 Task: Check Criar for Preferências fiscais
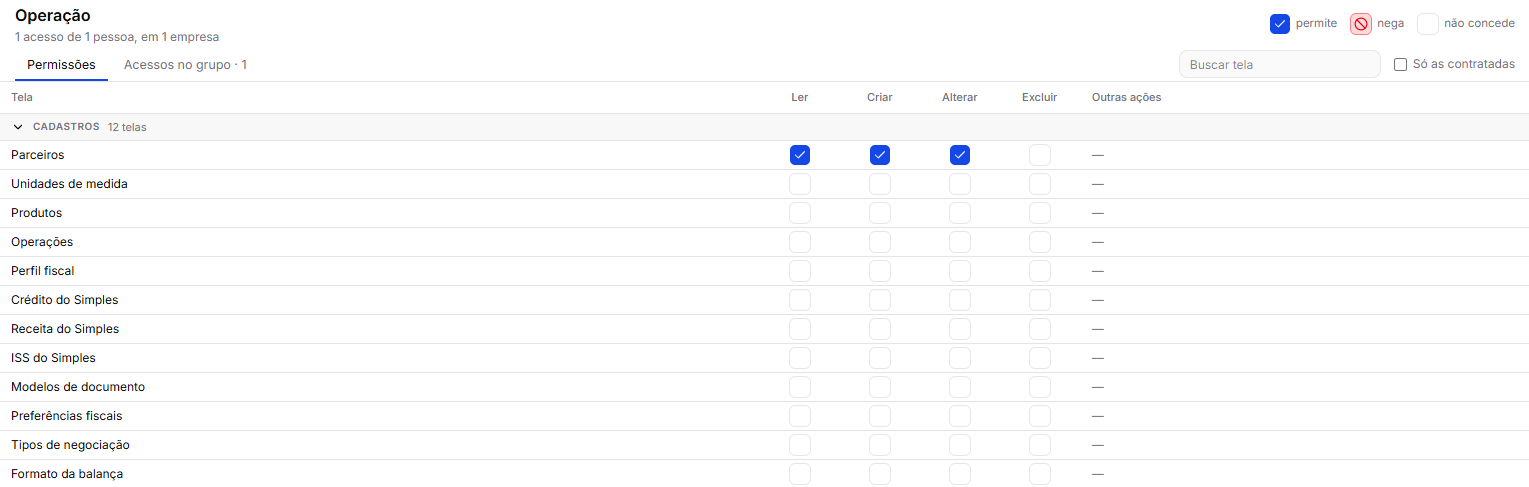tap(880, 416)
